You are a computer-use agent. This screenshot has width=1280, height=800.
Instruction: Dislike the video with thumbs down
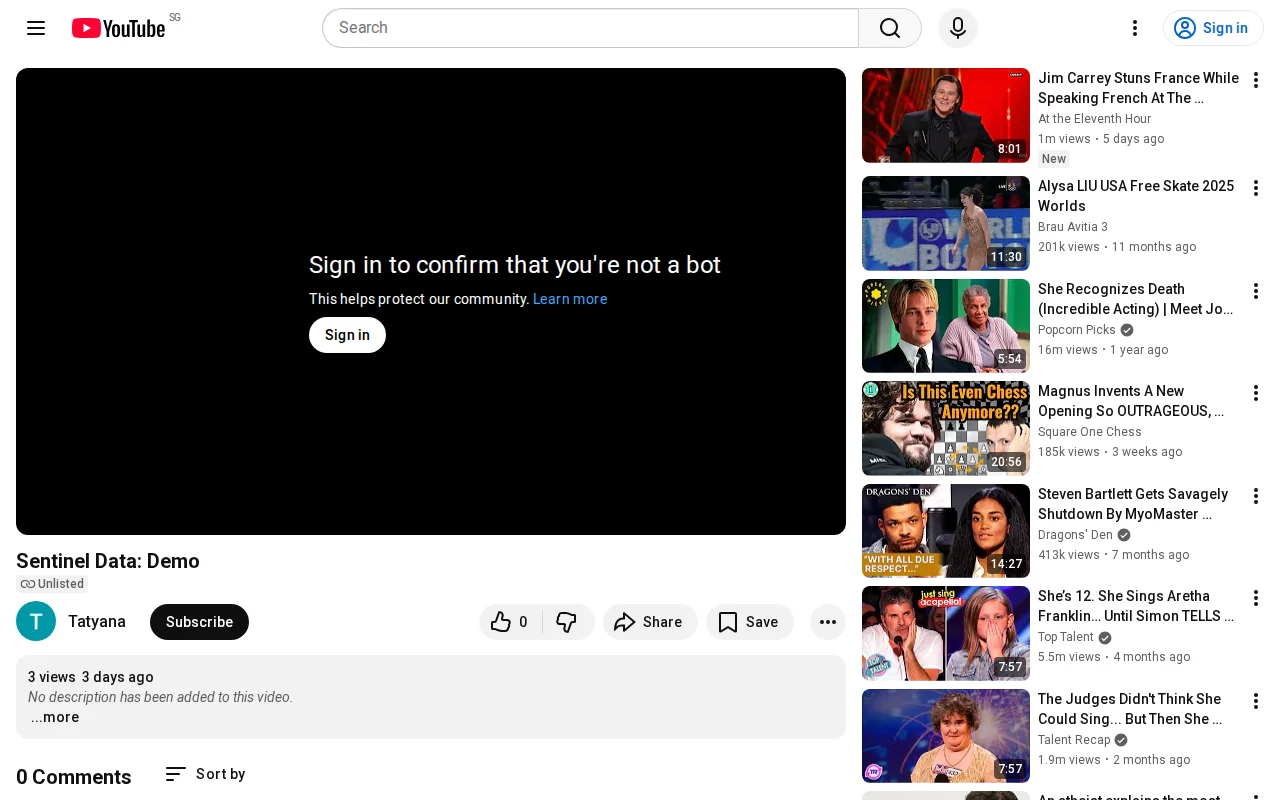(x=568, y=622)
